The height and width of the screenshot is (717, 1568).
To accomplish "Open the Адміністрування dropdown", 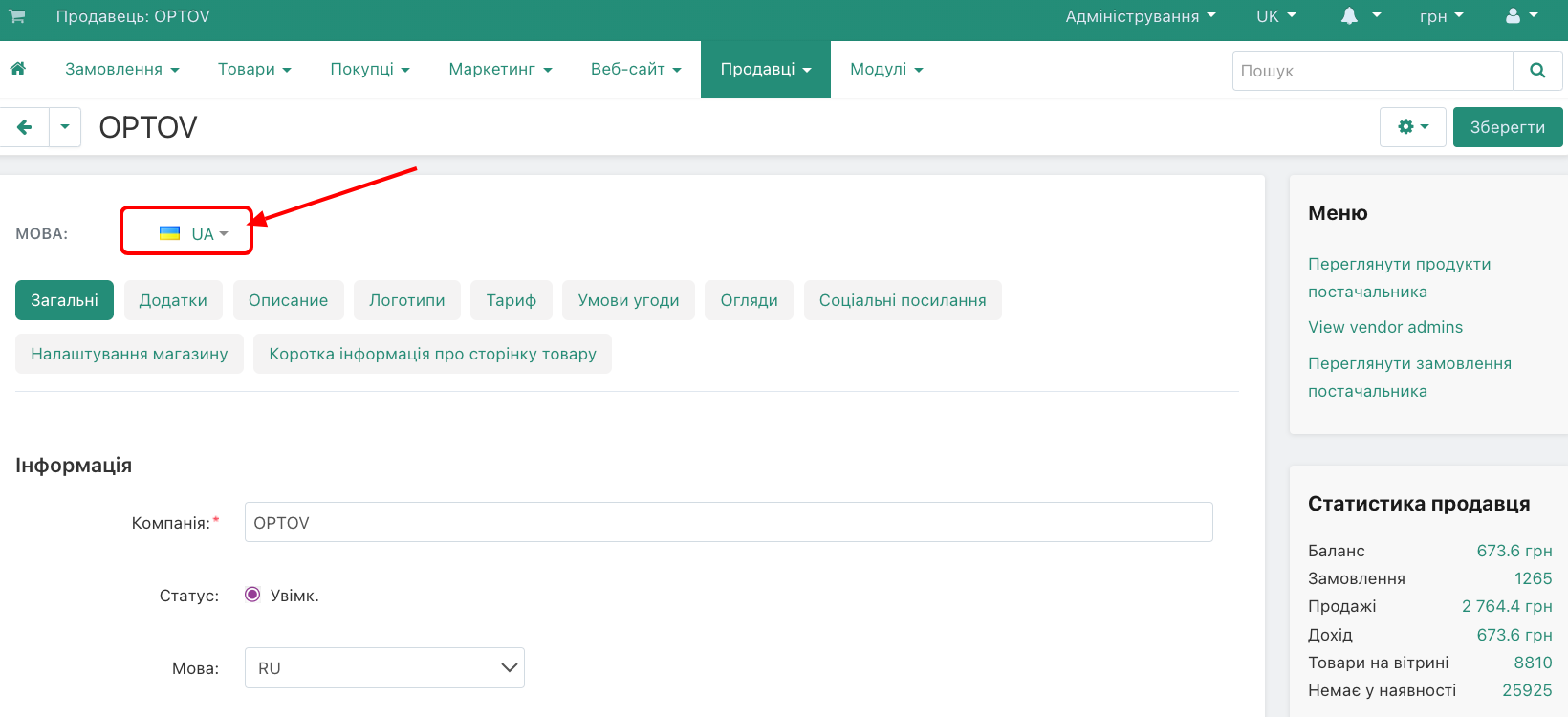I will (x=1140, y=16).
